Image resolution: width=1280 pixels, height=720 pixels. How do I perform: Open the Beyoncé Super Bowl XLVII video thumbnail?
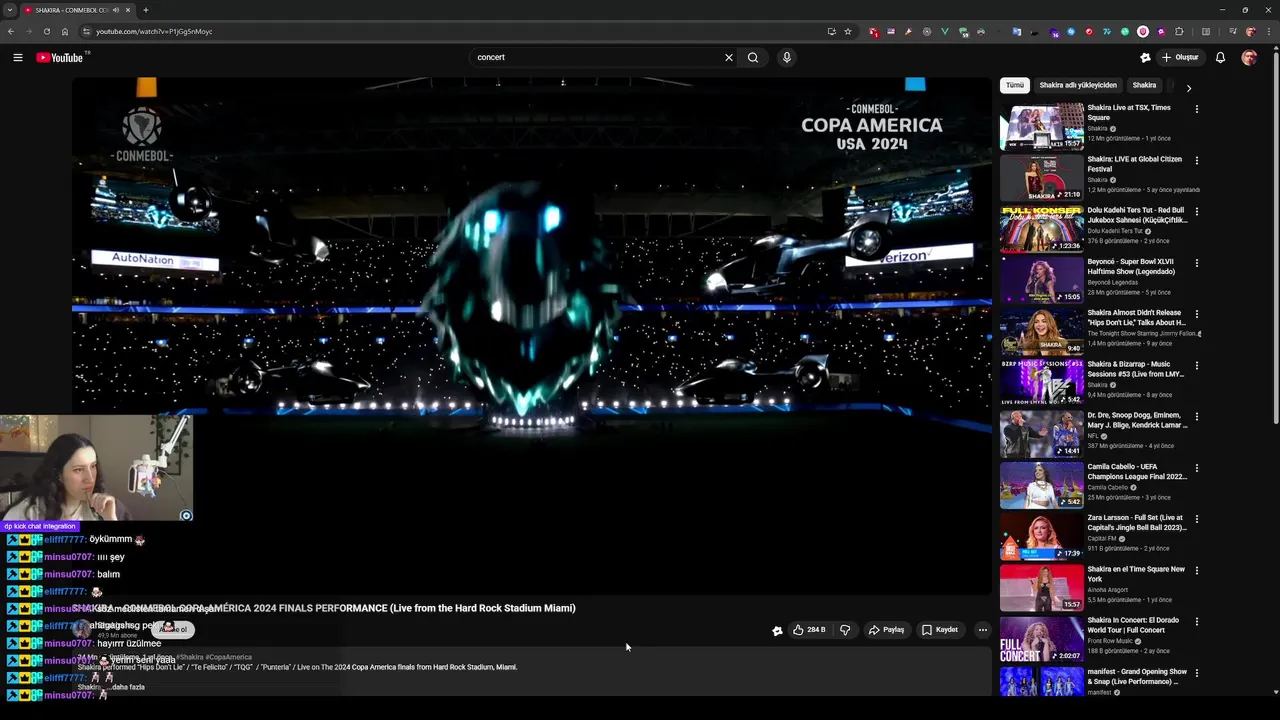(x=1041, y=280)
